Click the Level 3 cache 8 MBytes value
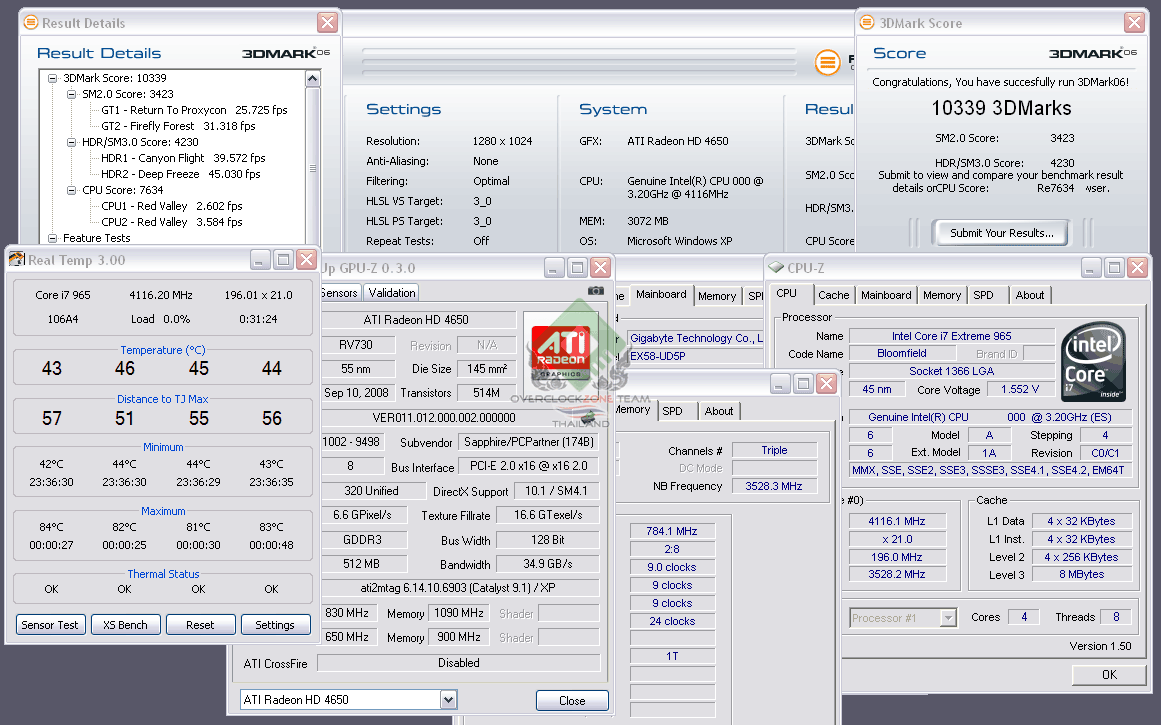This screenshot has height=725, width=1161. (1082, 574)
